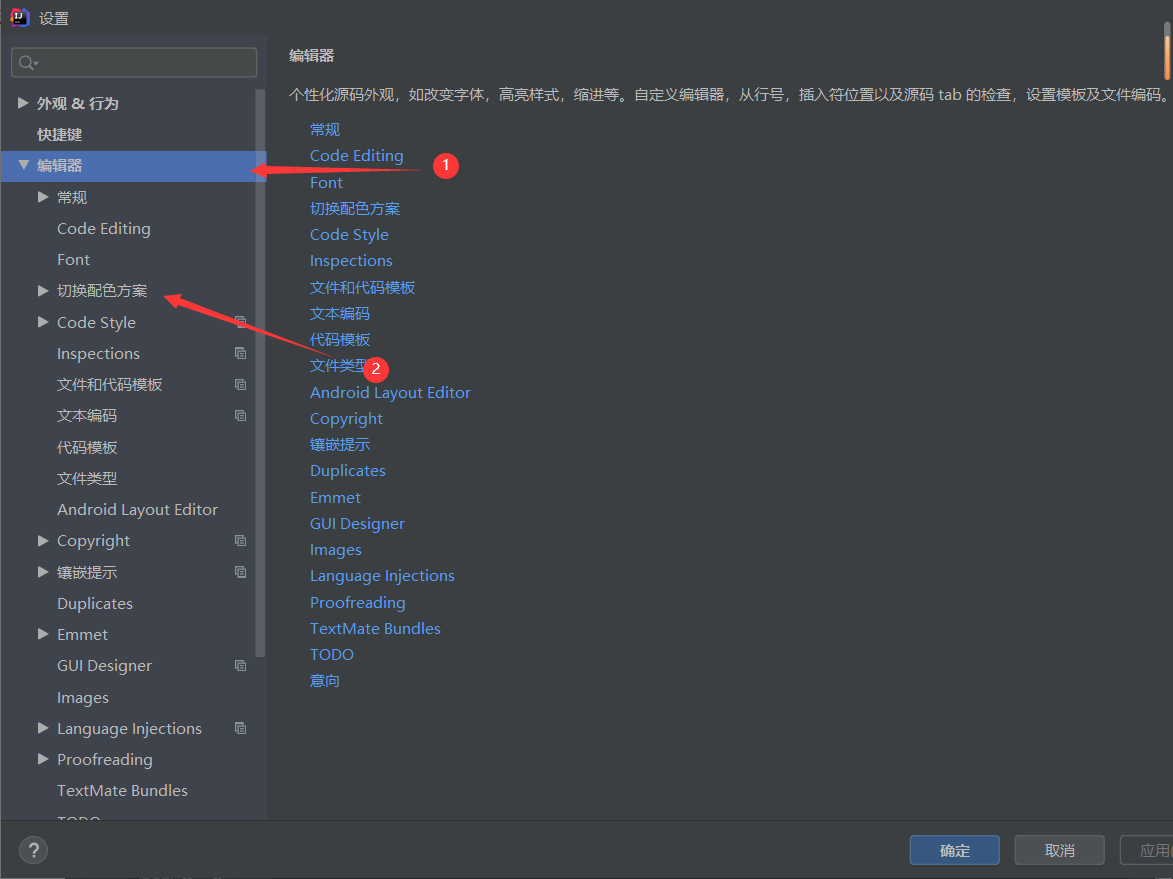Select Images in the settings tree

coord(83,697)
